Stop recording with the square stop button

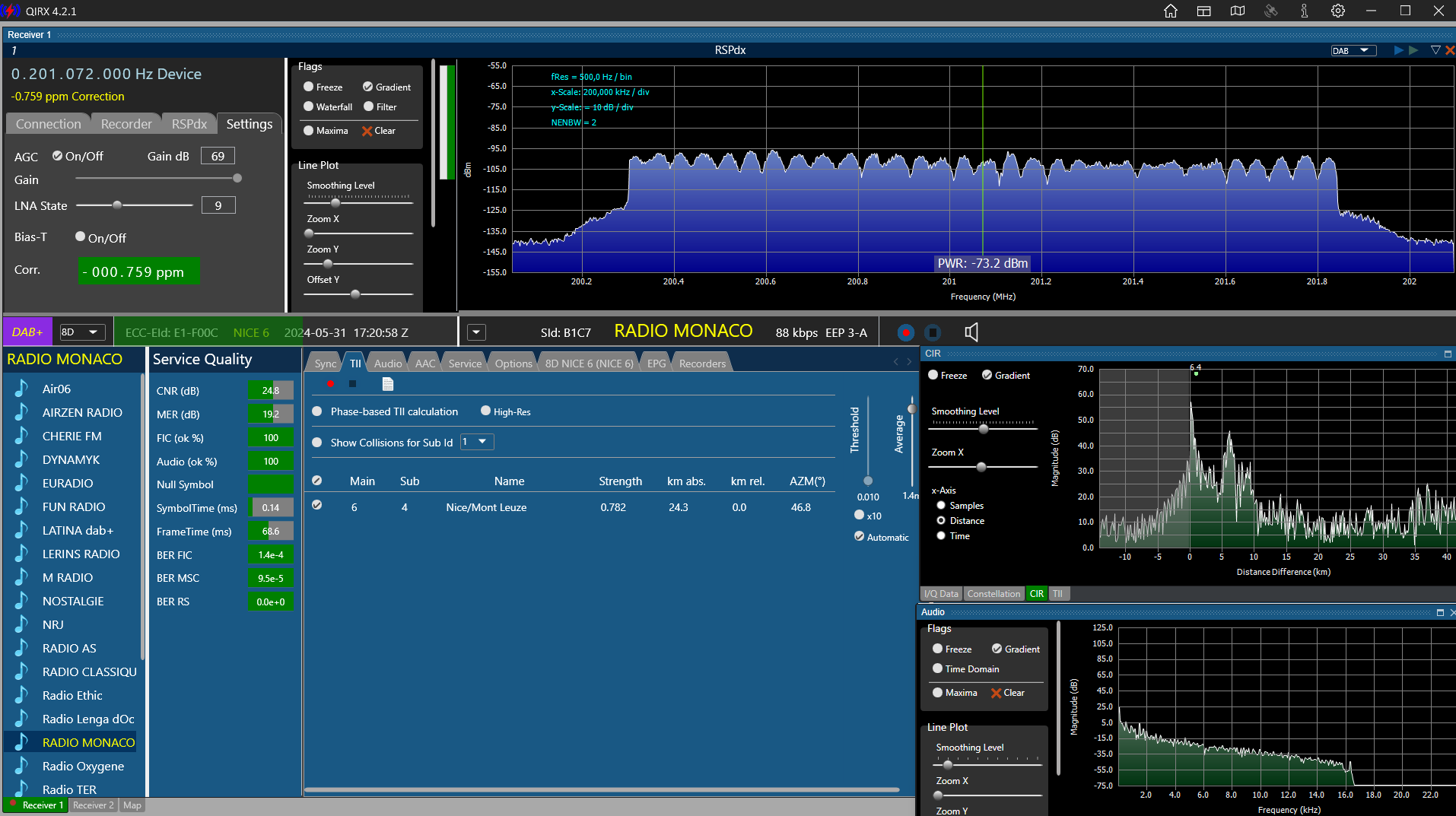[933, 332]
